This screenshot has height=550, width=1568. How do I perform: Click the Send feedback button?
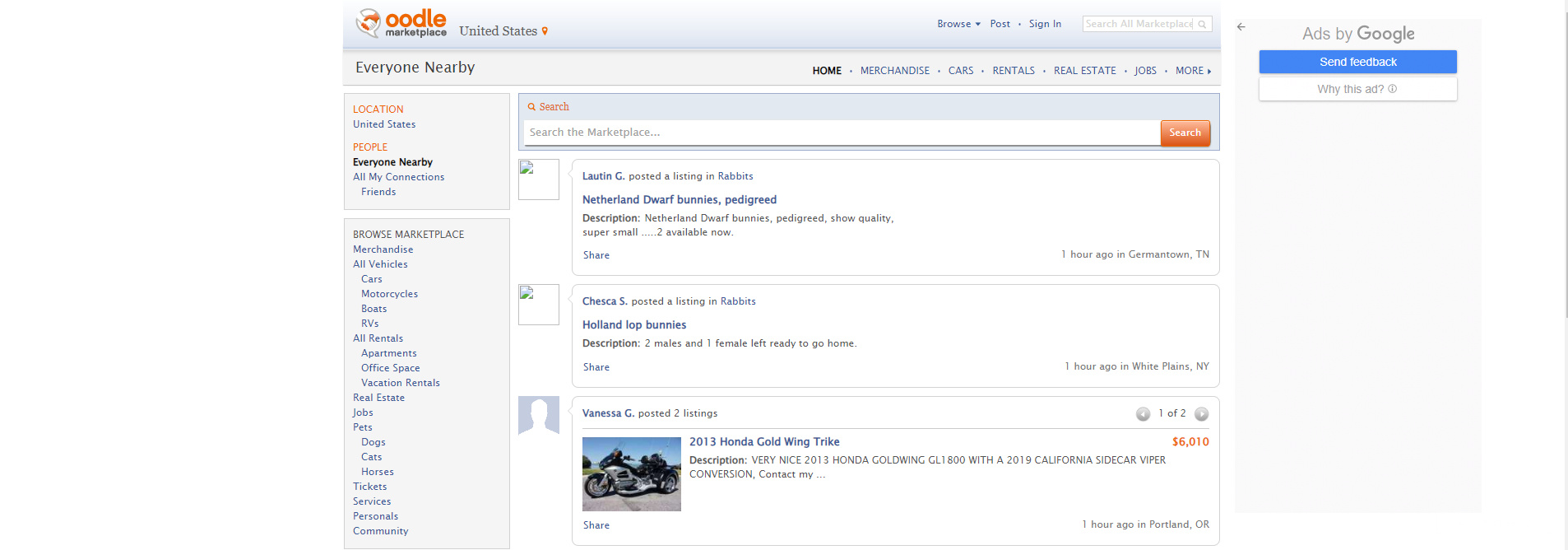click(x=1357, y=62)
